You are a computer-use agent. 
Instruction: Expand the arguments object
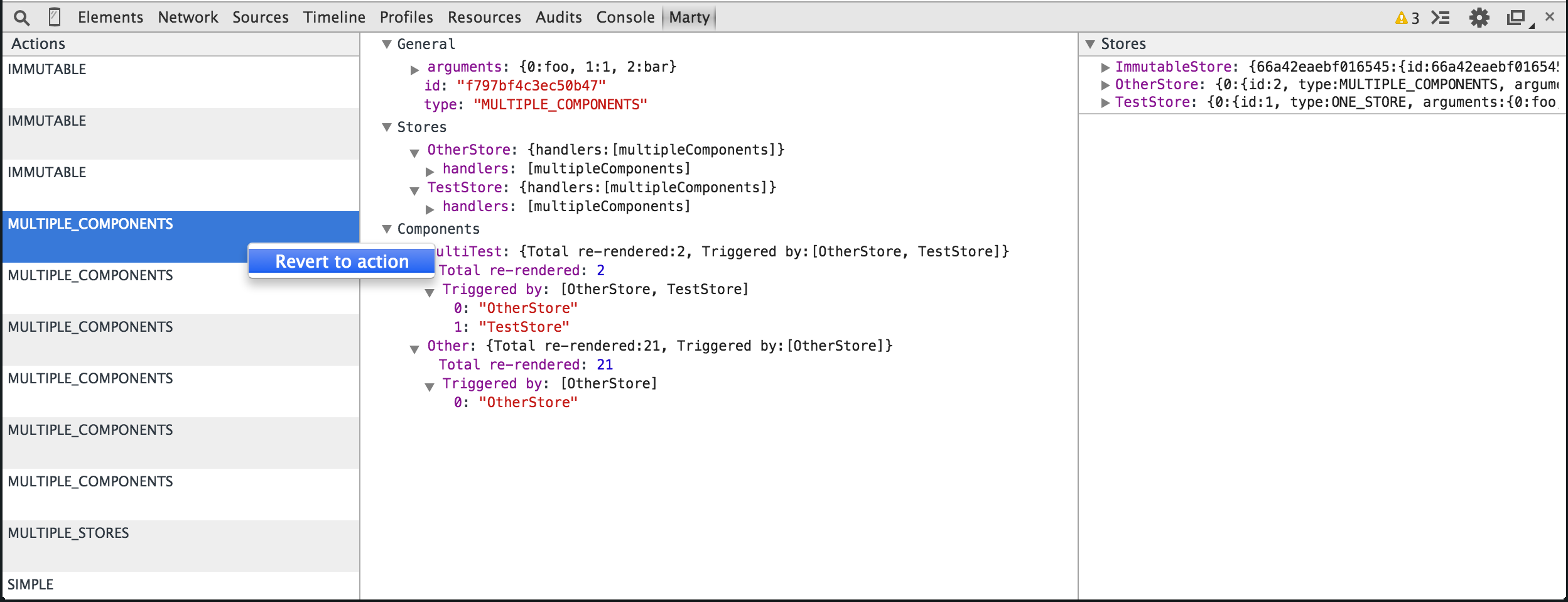pos(414,70)
